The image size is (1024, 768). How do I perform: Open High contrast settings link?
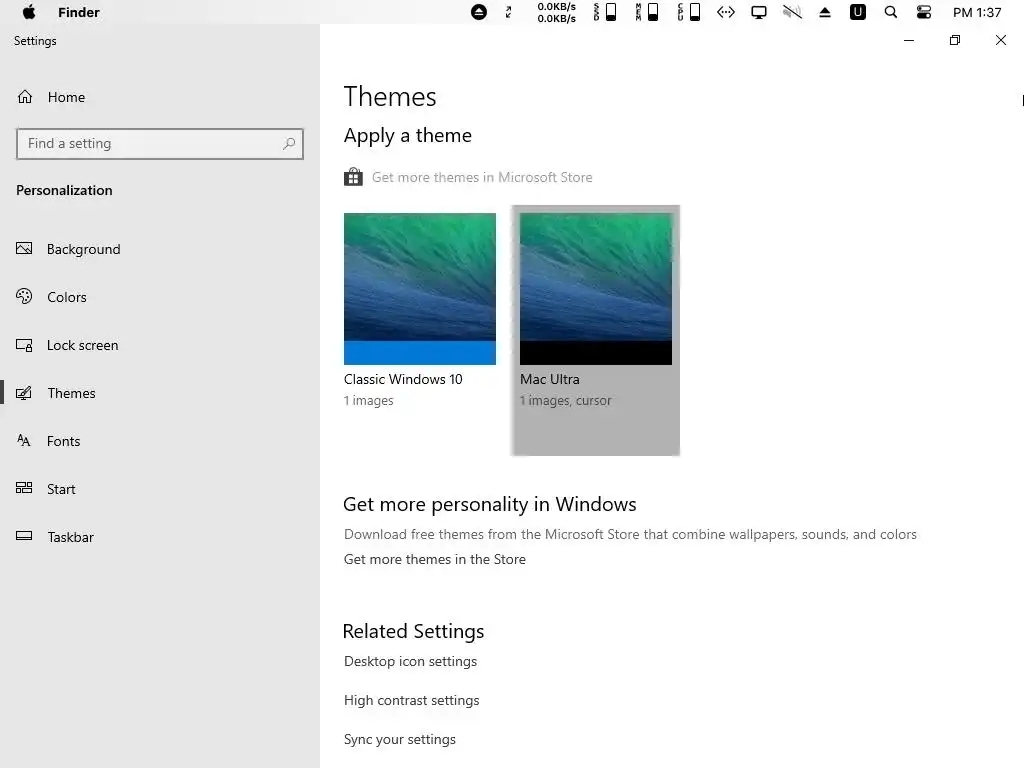(411, 700)
